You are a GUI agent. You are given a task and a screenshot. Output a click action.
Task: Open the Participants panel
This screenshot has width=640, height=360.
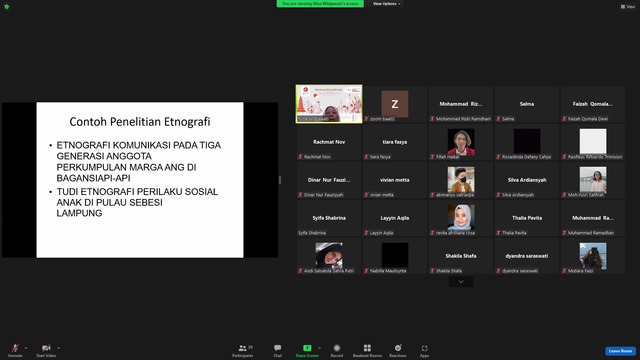[x=242, y=350]
